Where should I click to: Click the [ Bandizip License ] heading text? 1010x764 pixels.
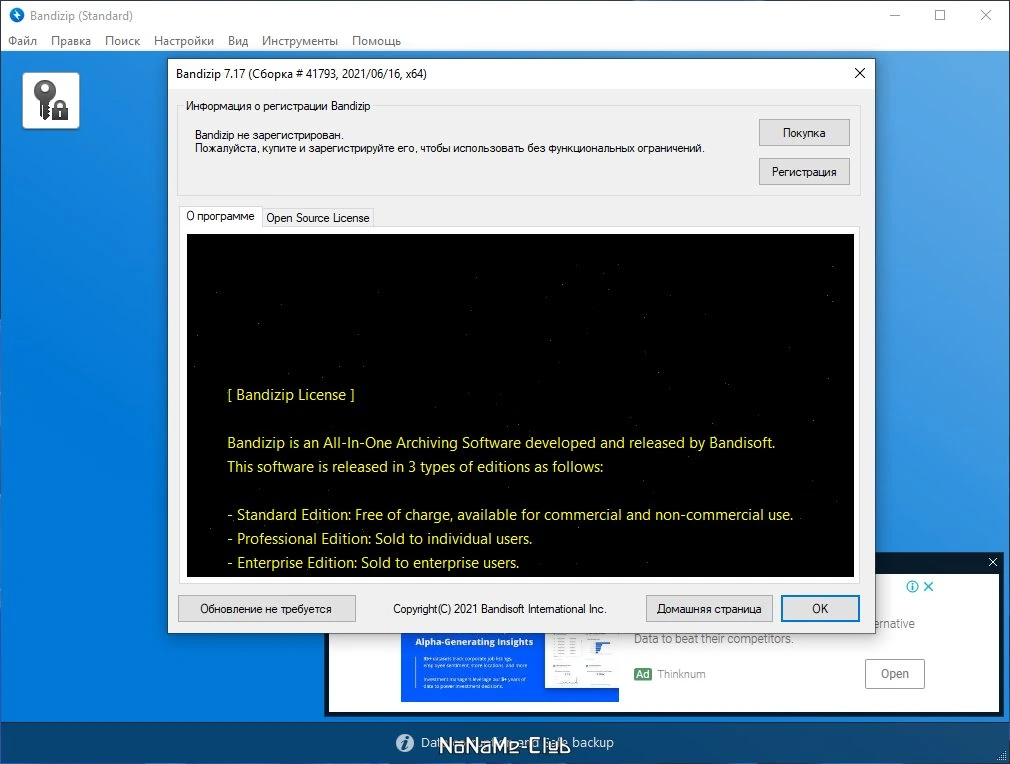291,395
